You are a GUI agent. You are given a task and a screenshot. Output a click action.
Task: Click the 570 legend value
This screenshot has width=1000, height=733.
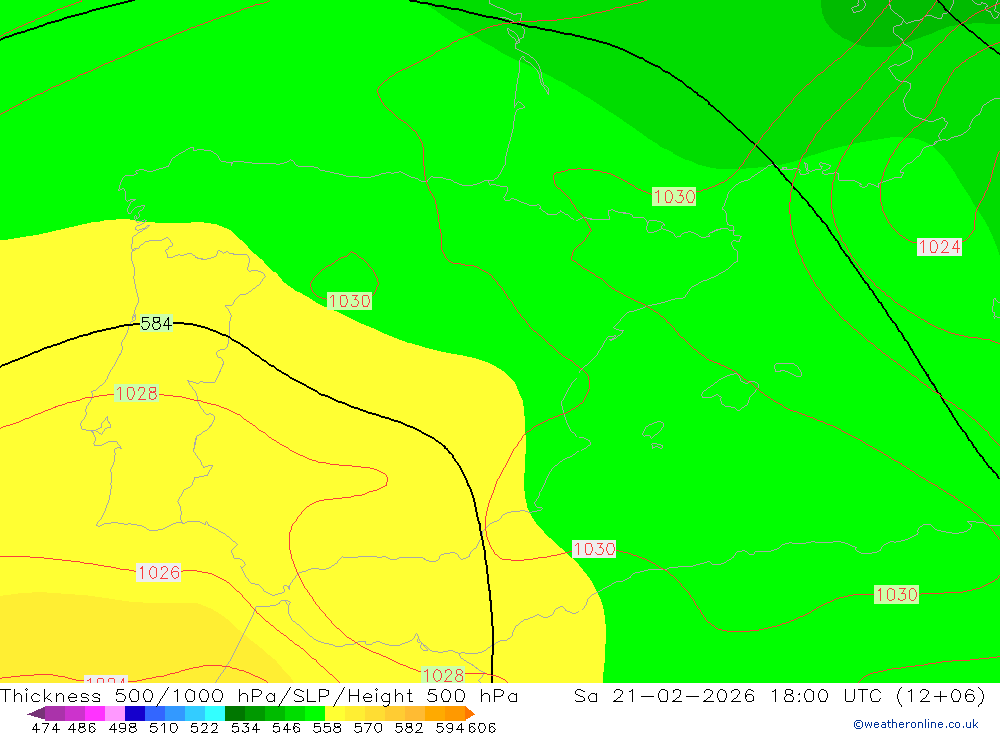367,727
